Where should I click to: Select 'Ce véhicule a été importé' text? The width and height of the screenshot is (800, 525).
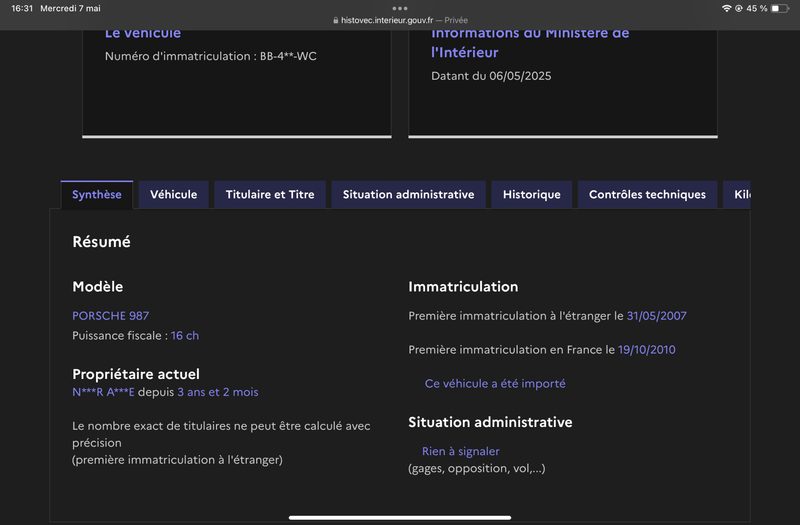[x=495, y=384]
